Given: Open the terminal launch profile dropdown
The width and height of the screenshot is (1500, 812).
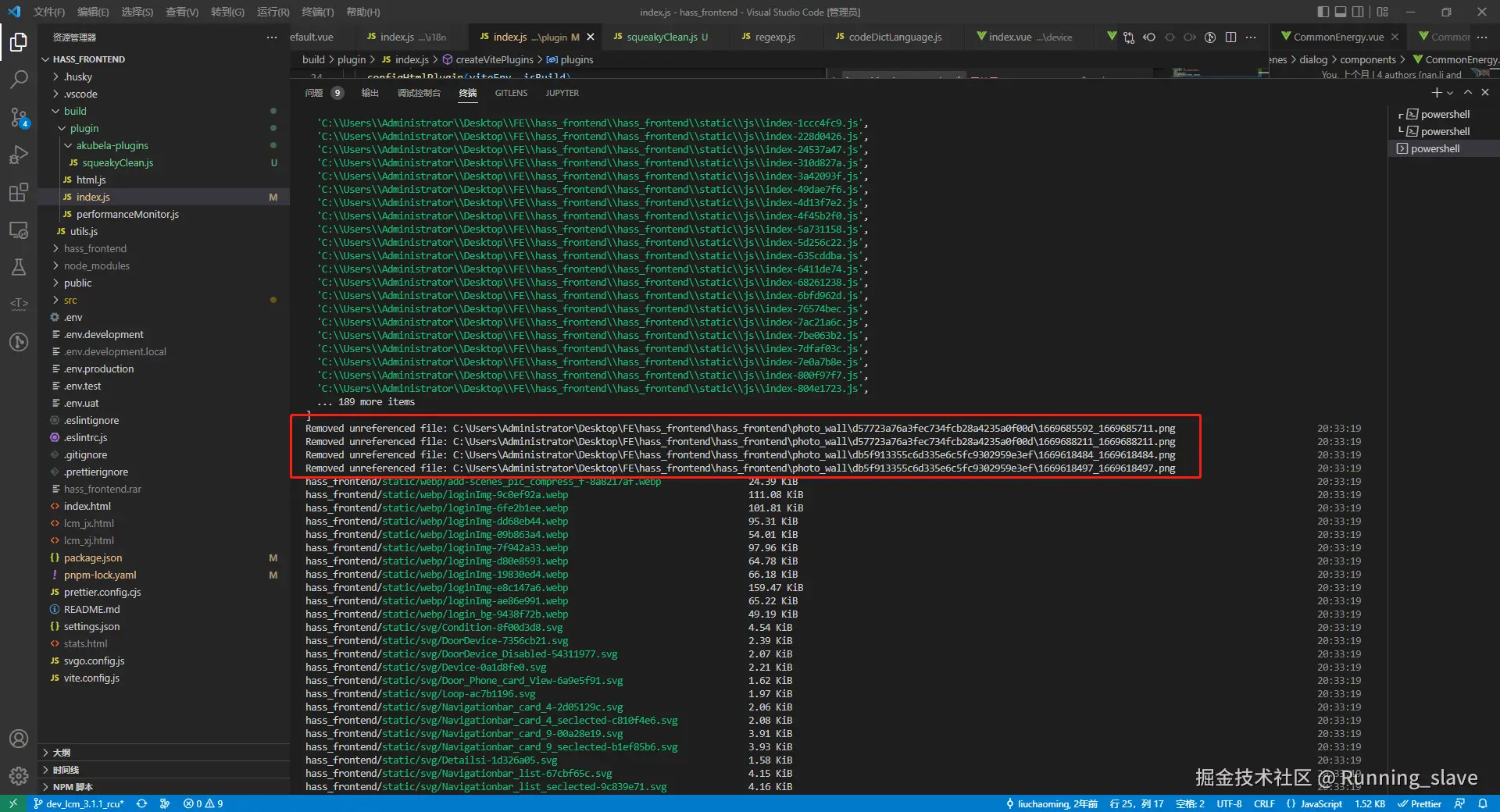Looking at the screenshot, I should [1450, 93].
